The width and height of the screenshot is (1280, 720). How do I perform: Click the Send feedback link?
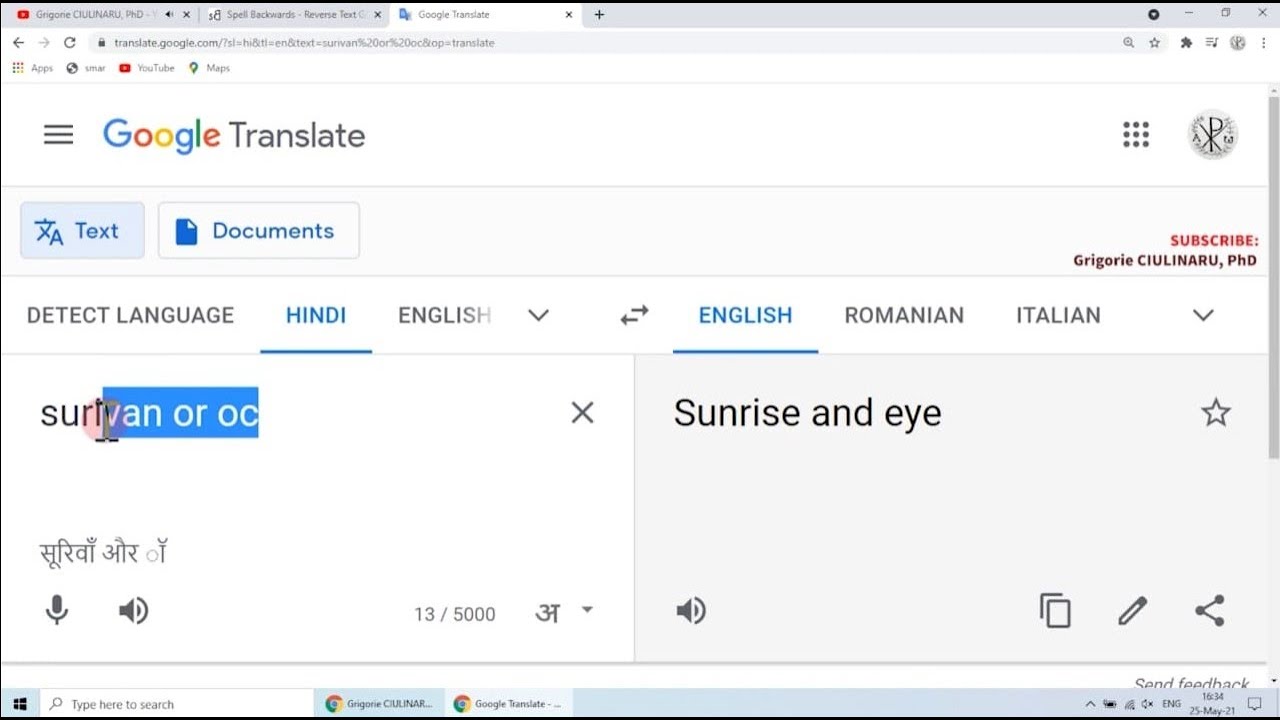1192,683
